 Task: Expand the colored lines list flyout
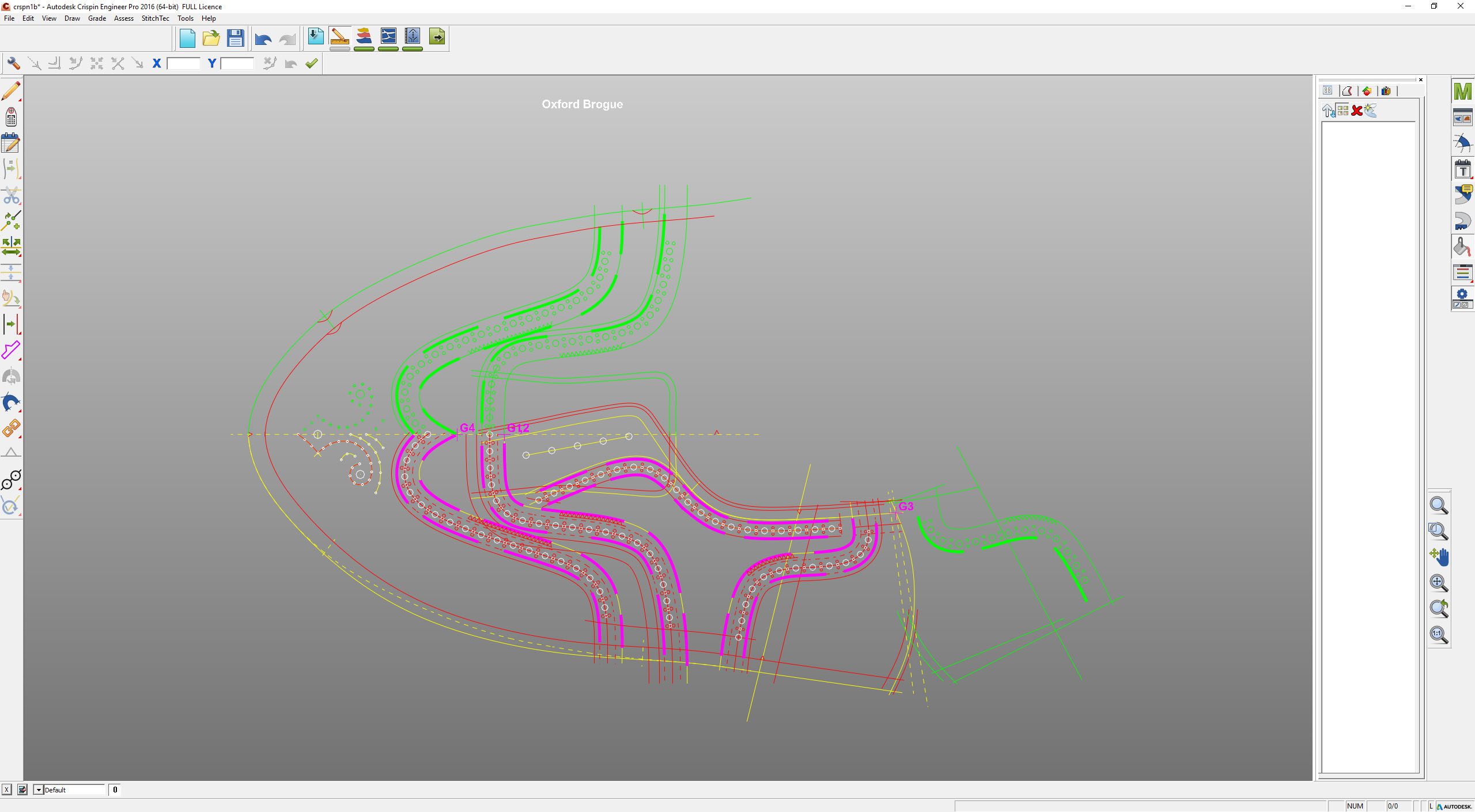tap(1462, 272)
